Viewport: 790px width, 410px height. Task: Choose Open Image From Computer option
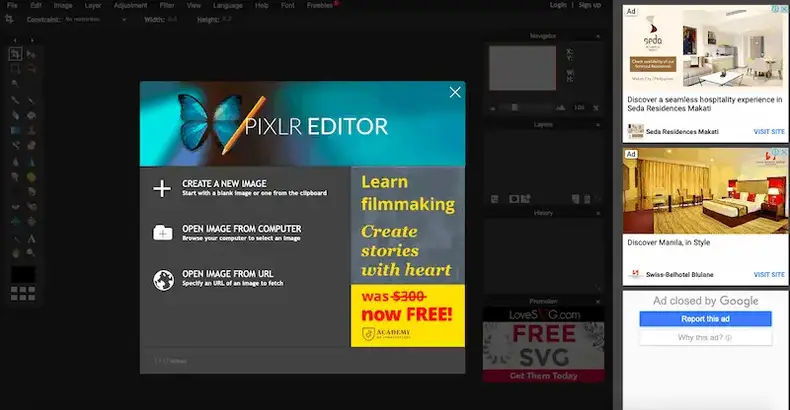[241, 233]
